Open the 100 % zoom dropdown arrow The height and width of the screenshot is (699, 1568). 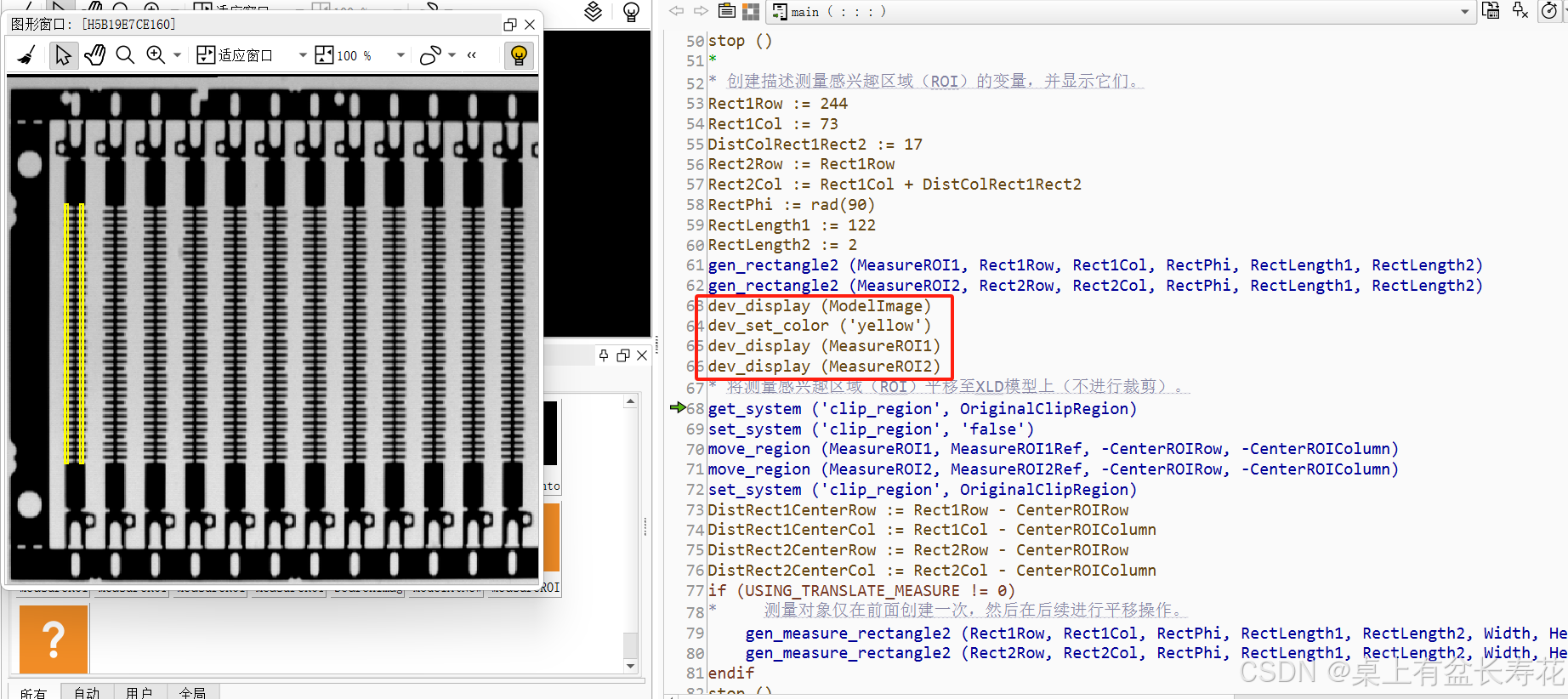pos(401,55)
